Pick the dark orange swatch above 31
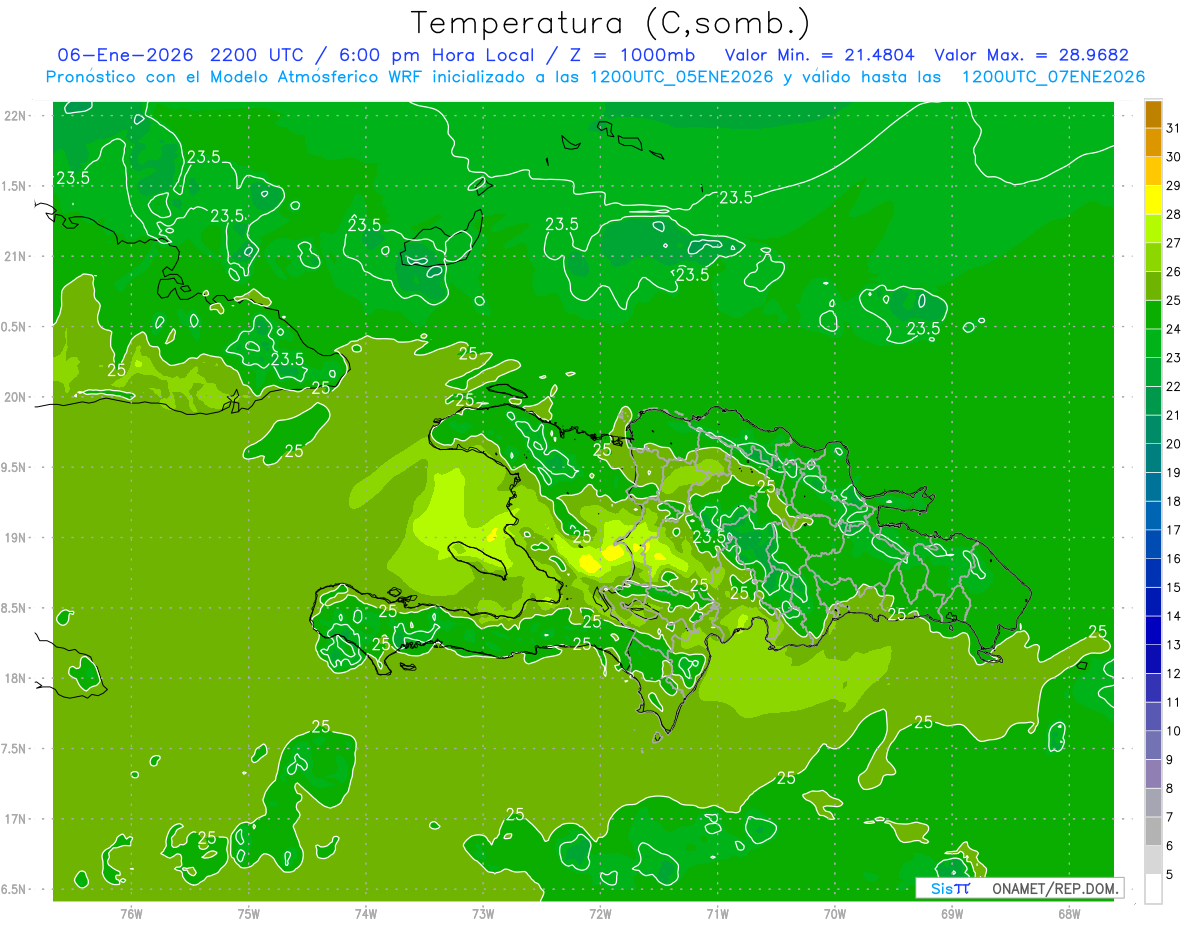 click(x=1153, y=114)
